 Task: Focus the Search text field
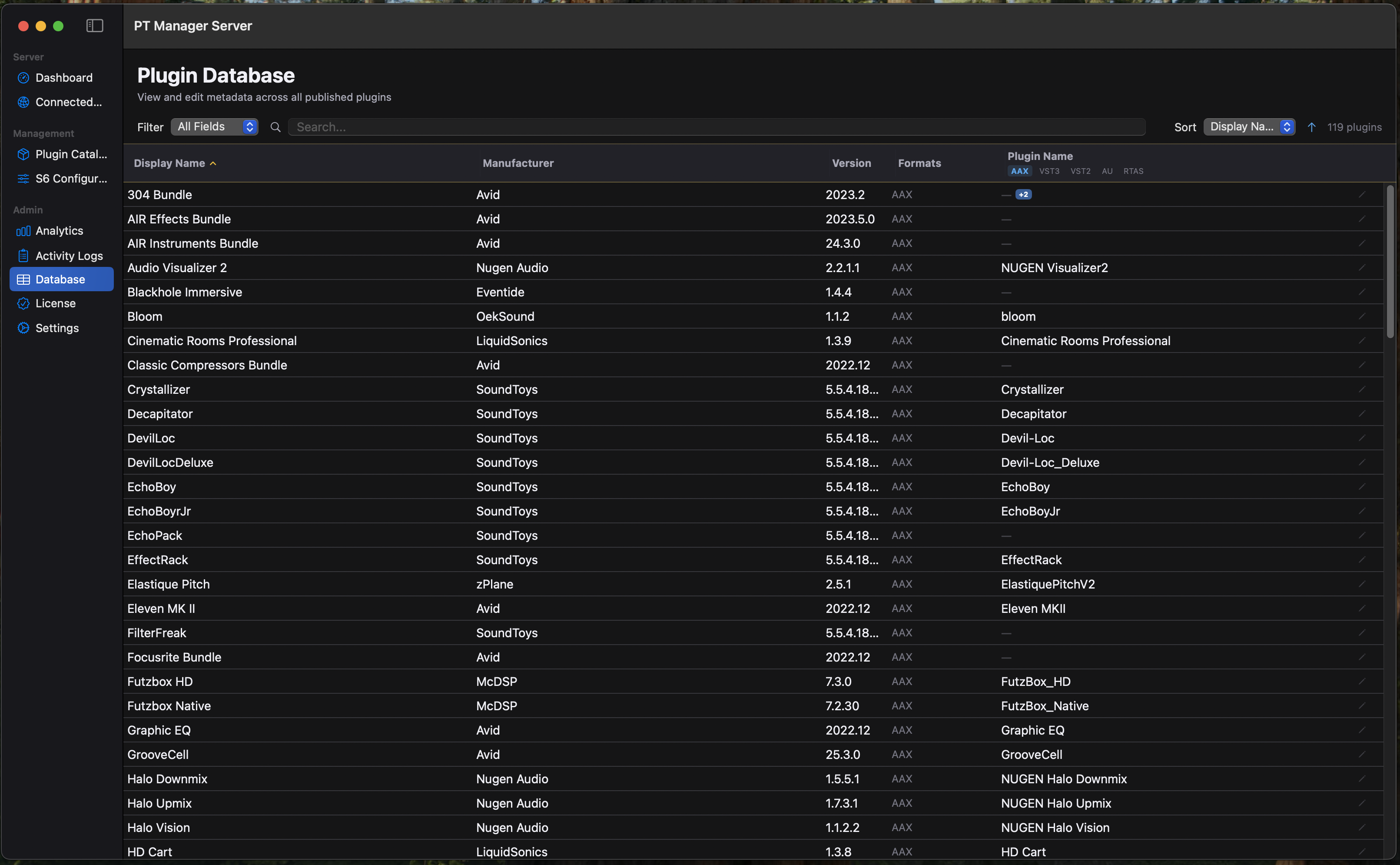pyautogui.click(x=717, y=127)
